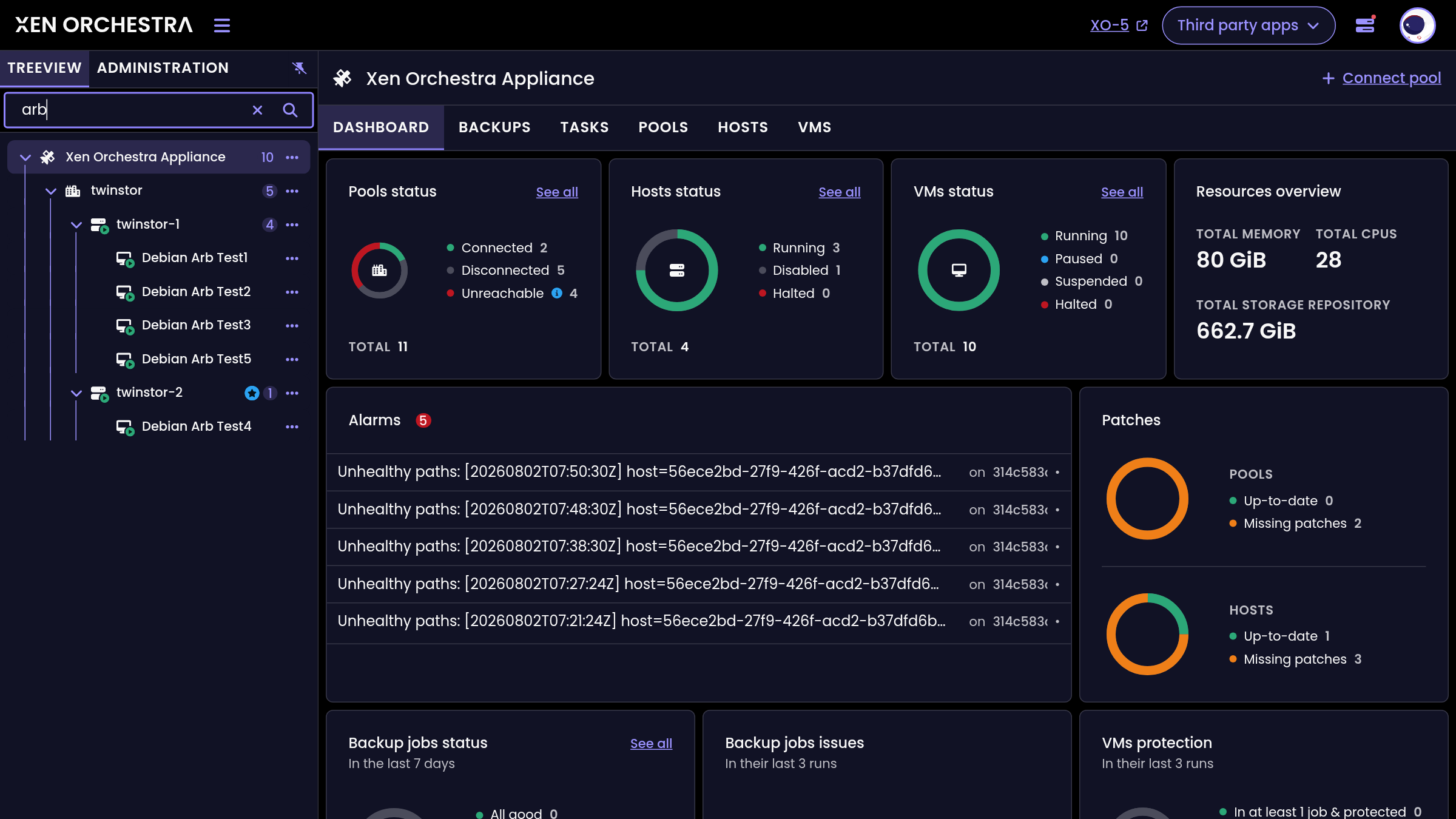Screen dimensions: 1456x819
Task: Click See all in Hosts status
Action: (x=840, y=192)
